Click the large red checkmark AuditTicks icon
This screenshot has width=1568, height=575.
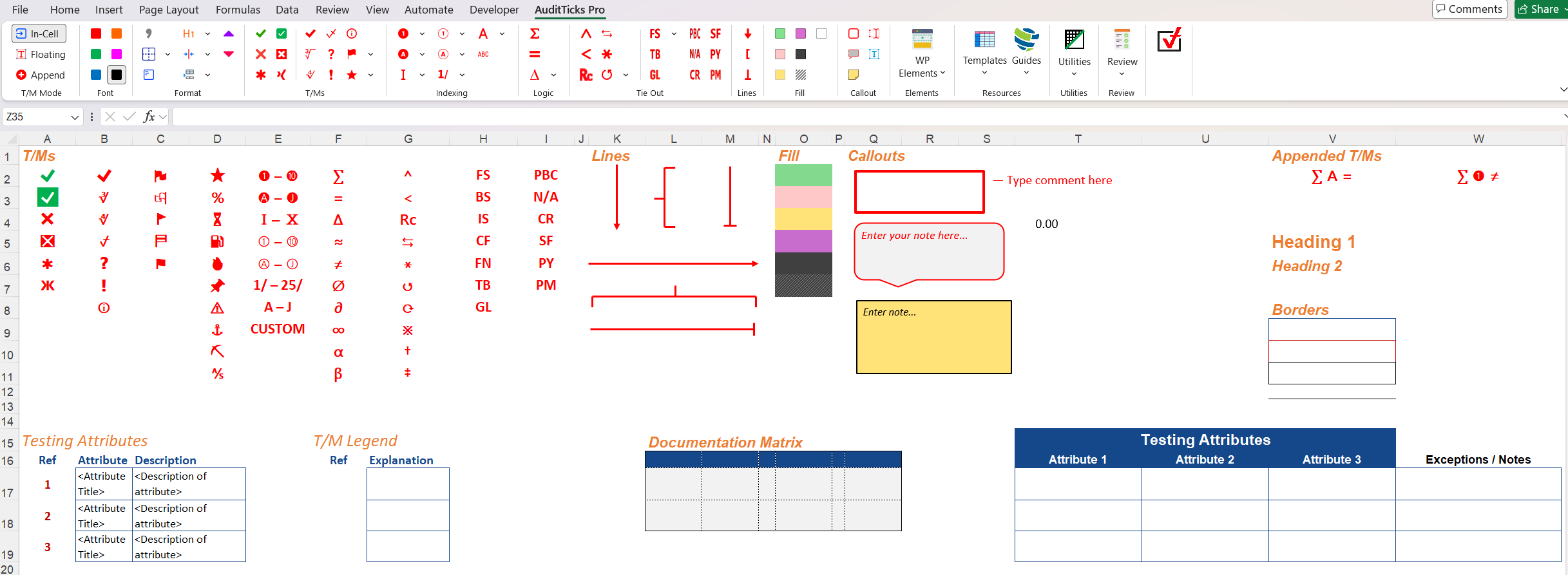(x=1169, y=40)
